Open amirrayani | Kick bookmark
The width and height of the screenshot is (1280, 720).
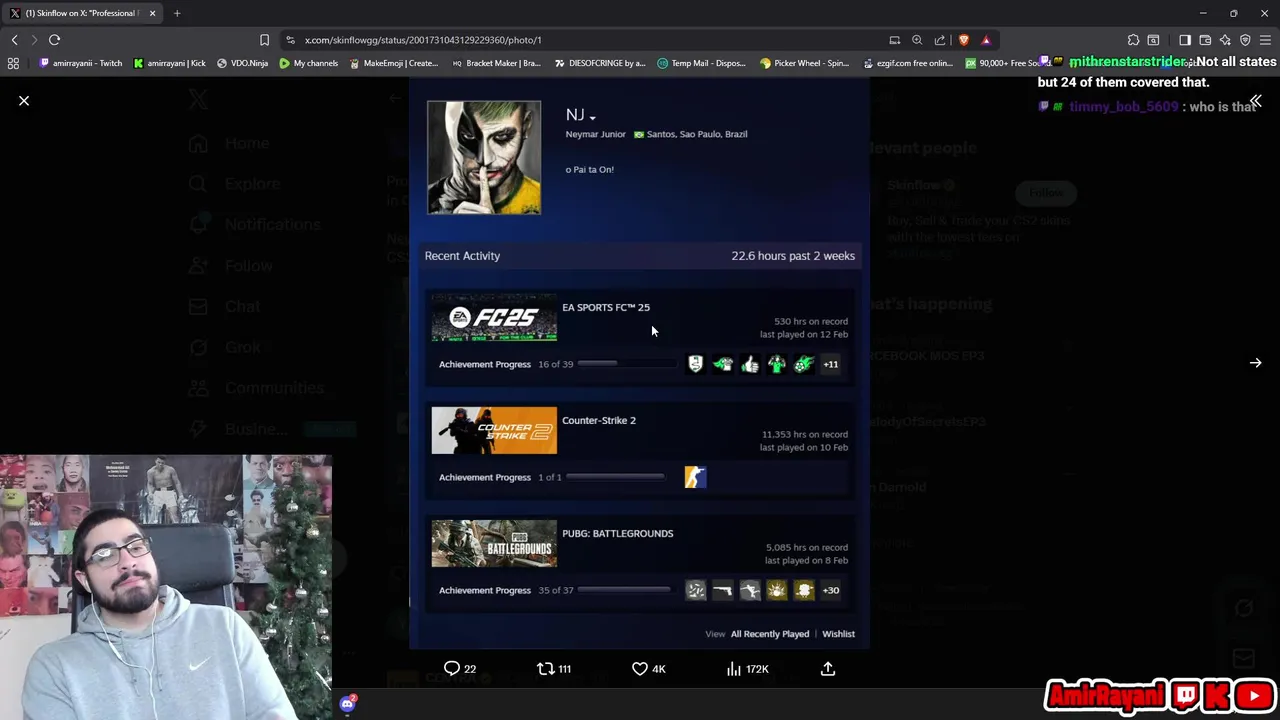[170, 63]
